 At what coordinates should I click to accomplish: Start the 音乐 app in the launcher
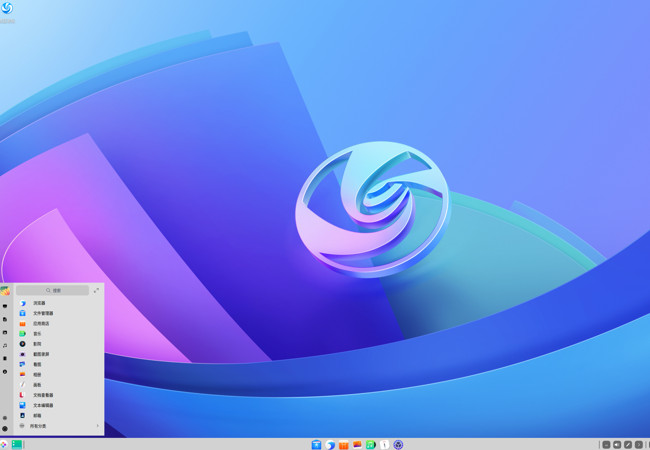pyautogui.click(x=58, y=334)
